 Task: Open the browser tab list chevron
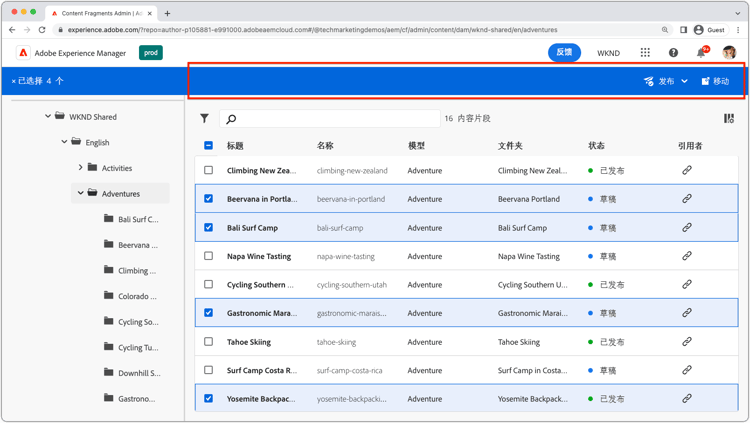click(738, 13)
